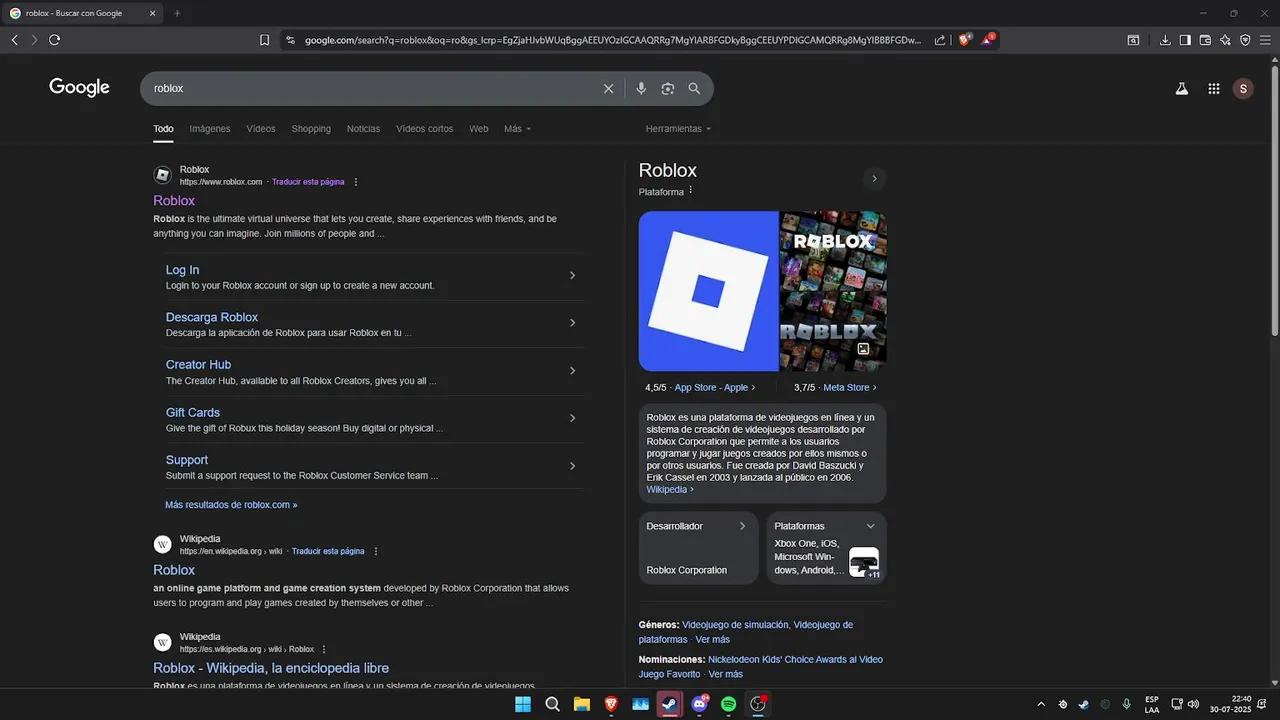Open Google Lens image search icon
1280x720 pixels.
point(668,89)
